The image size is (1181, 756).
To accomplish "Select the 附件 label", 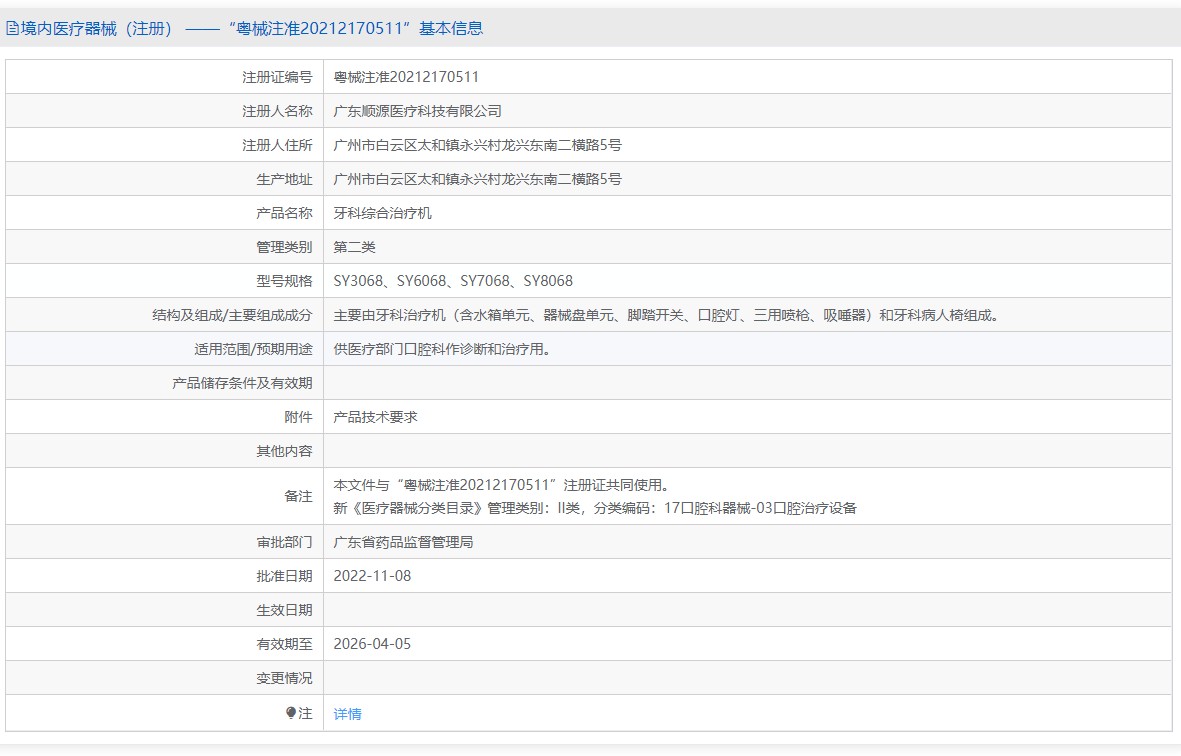I will [x=298, y=417].
